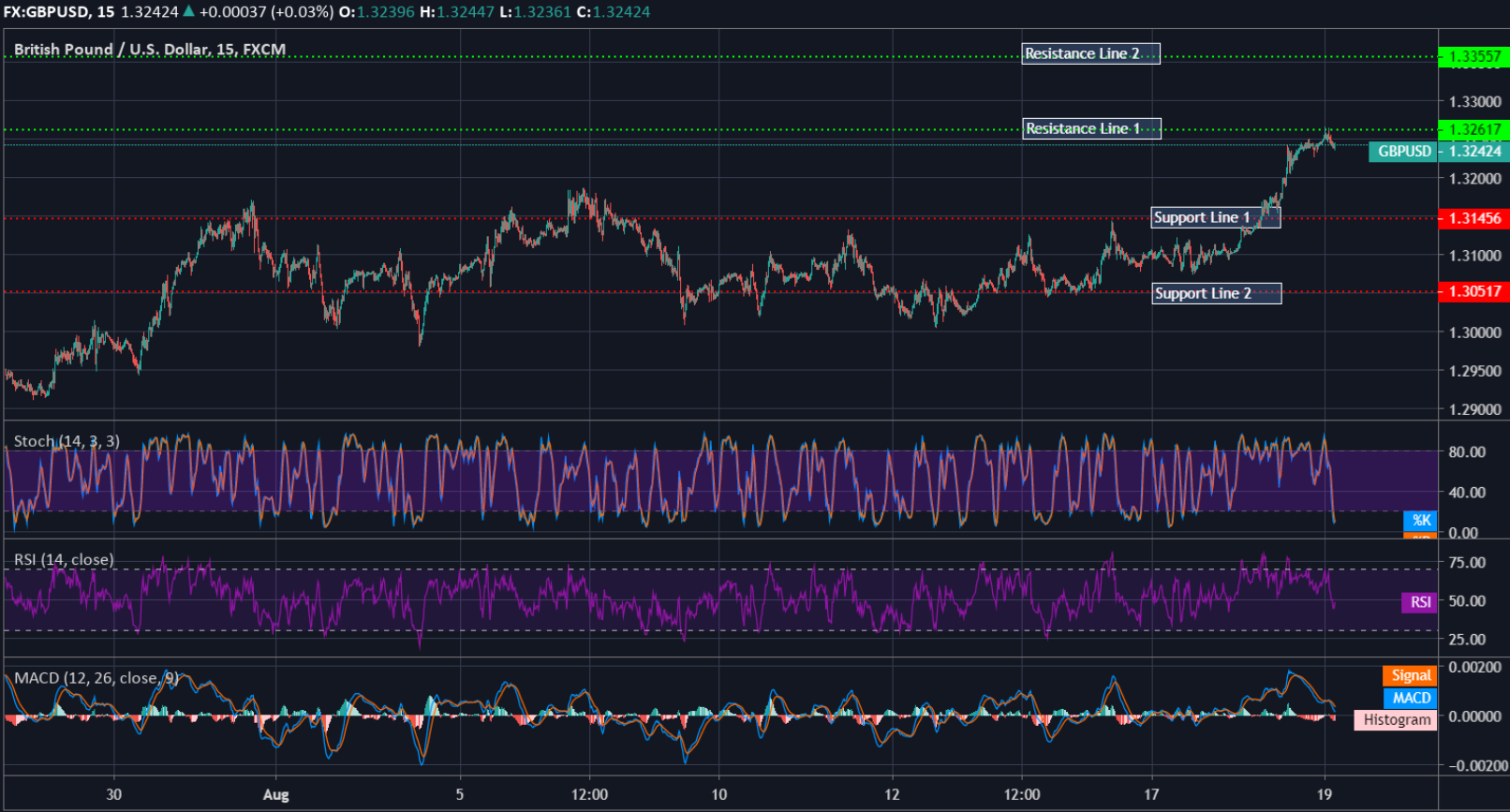Screen dimensions: 1510x812
Task: Click the closing price C:1.32424 value
Action: tap(614, 12)
